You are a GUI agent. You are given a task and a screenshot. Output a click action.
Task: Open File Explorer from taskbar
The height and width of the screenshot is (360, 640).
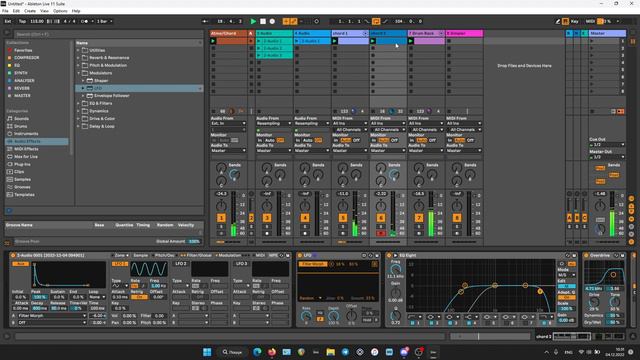click(x=331, y=352)
